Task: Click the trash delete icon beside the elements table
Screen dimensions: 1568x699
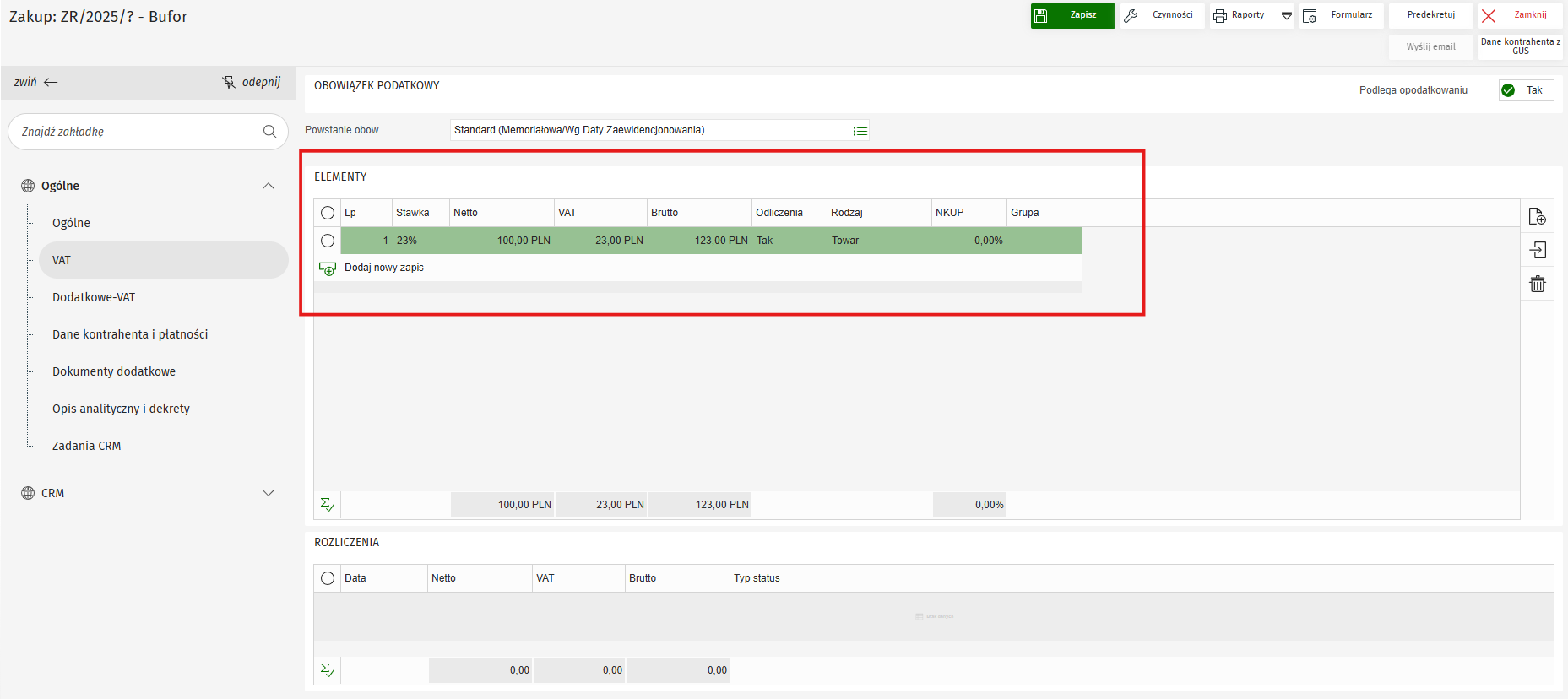Action: (1537, 284)
